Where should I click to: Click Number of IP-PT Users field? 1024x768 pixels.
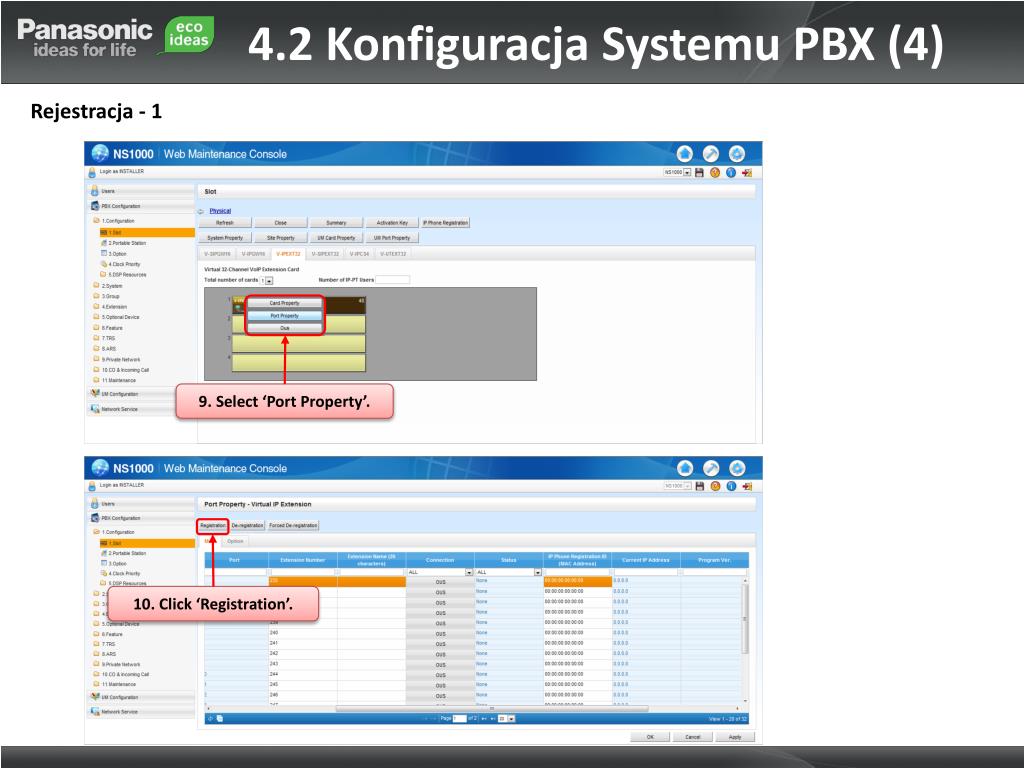[x=393, y=280]
